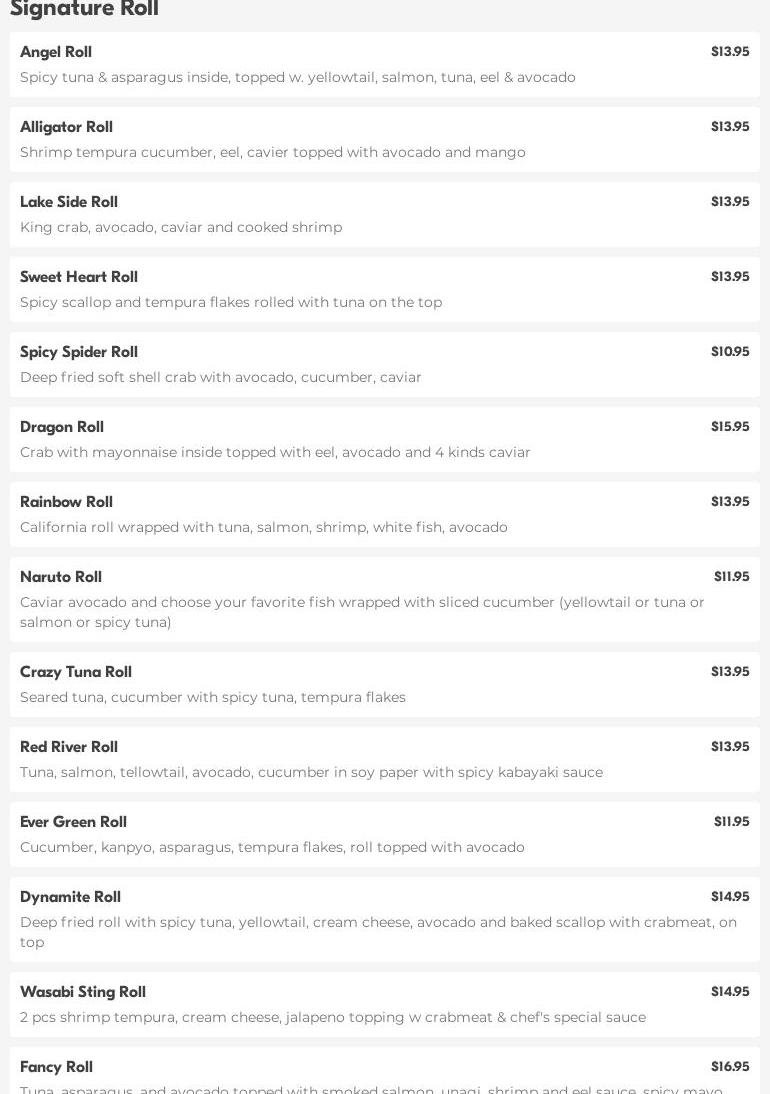Screen dimensions: 770x1094
Task: Click the Sweet Heart Roll entry
Action: tap(384, 289)
